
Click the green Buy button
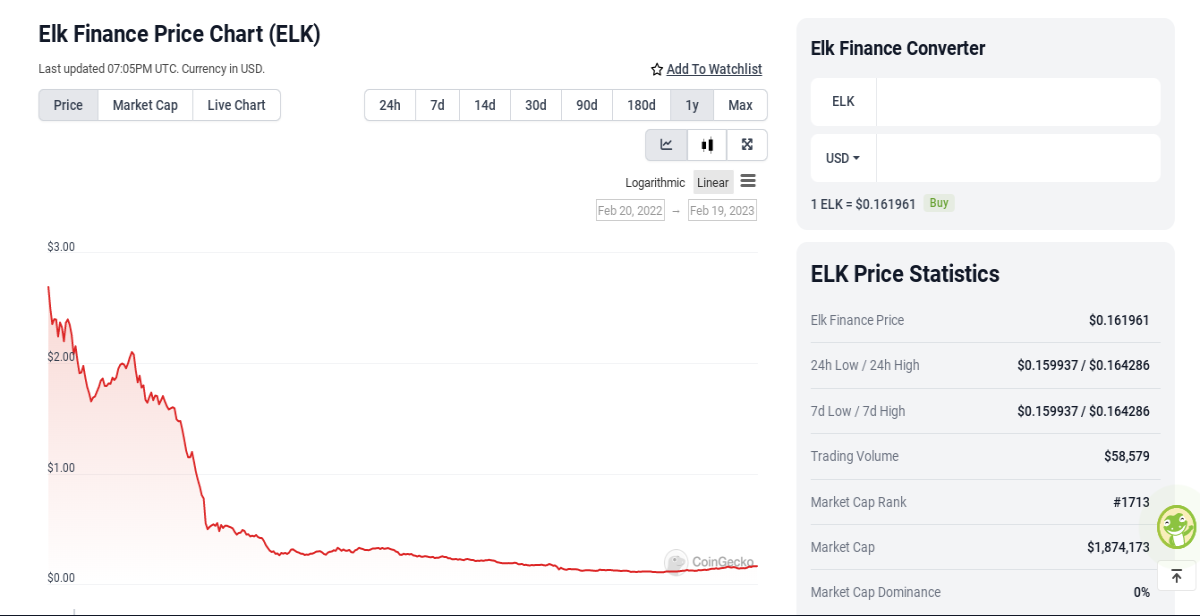(x=939, y=203)
